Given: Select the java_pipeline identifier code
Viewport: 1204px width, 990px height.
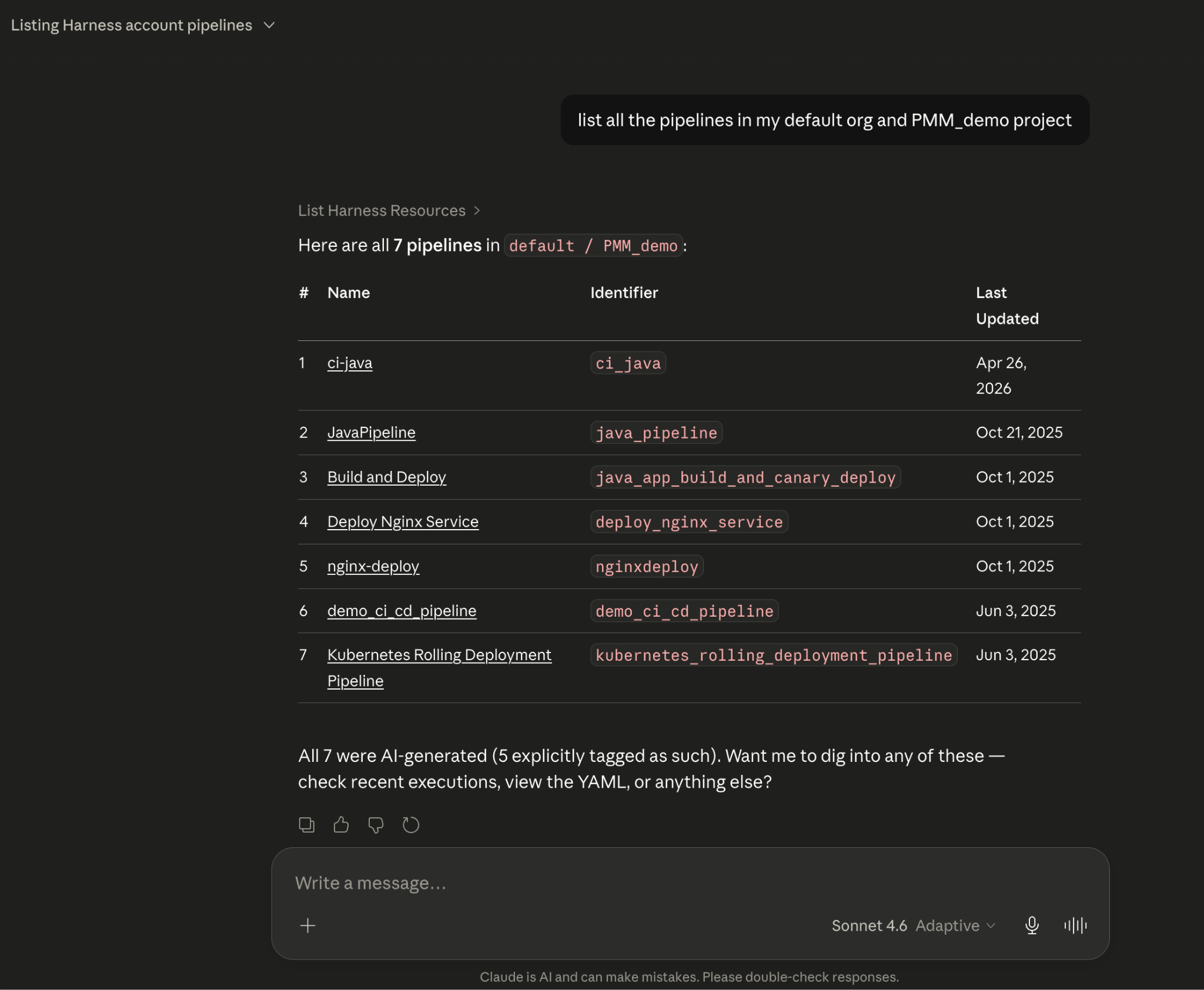Looking at the screenshot, I should point(656,433).
